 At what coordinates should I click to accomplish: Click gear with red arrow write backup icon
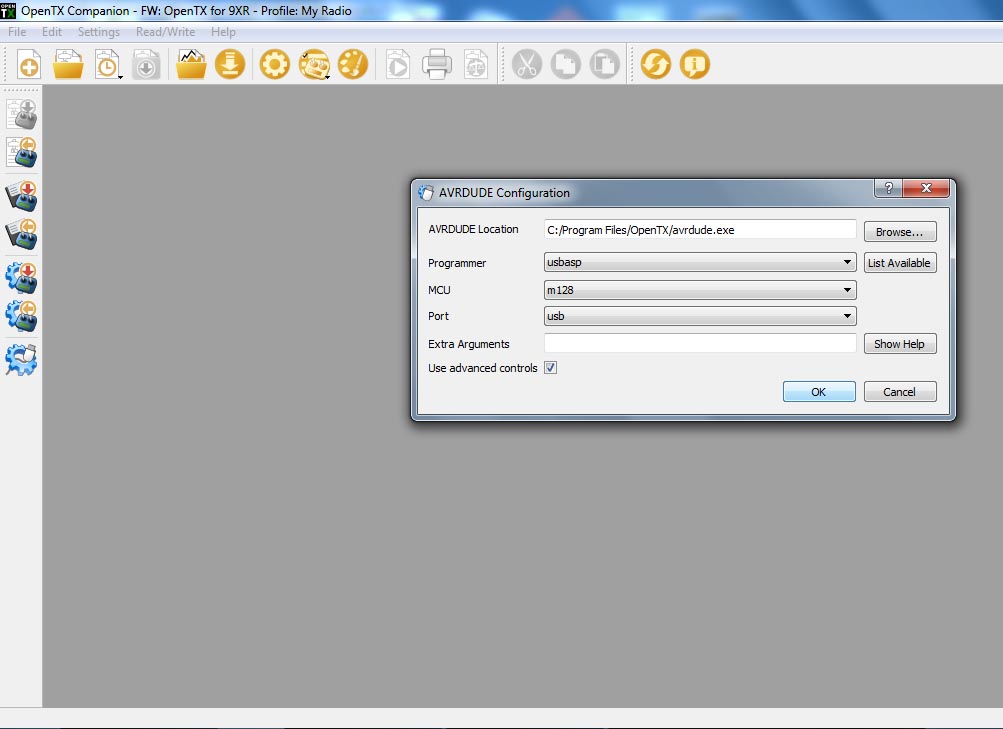[x=22, y=278]
